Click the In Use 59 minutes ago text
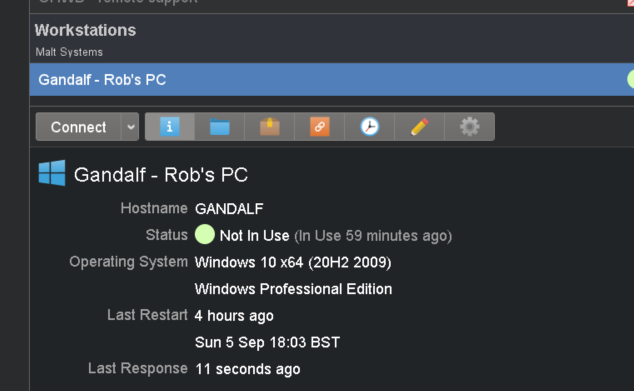 pos(373,236)
